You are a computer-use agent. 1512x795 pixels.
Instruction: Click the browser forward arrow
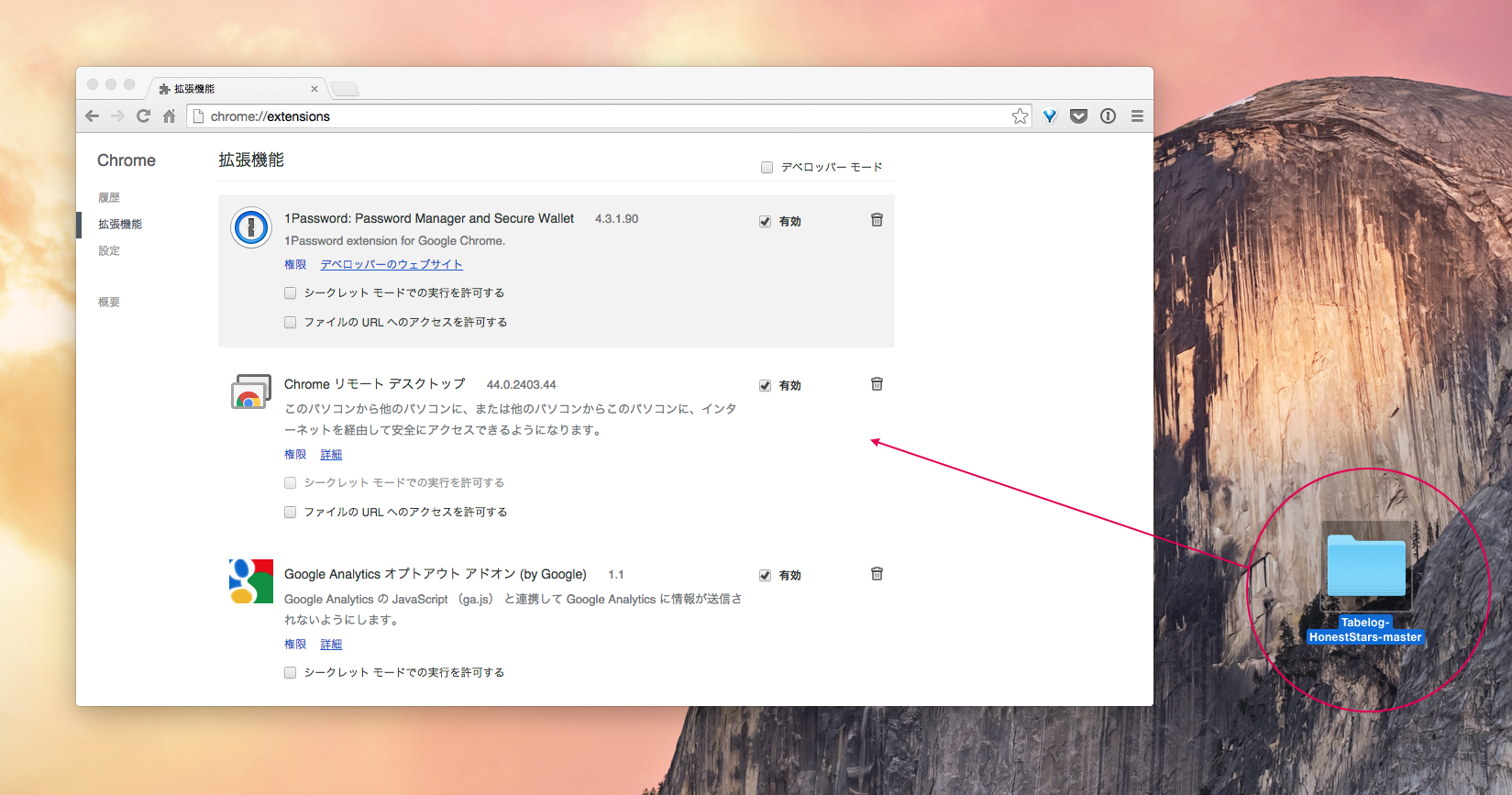tap(117, 116)
